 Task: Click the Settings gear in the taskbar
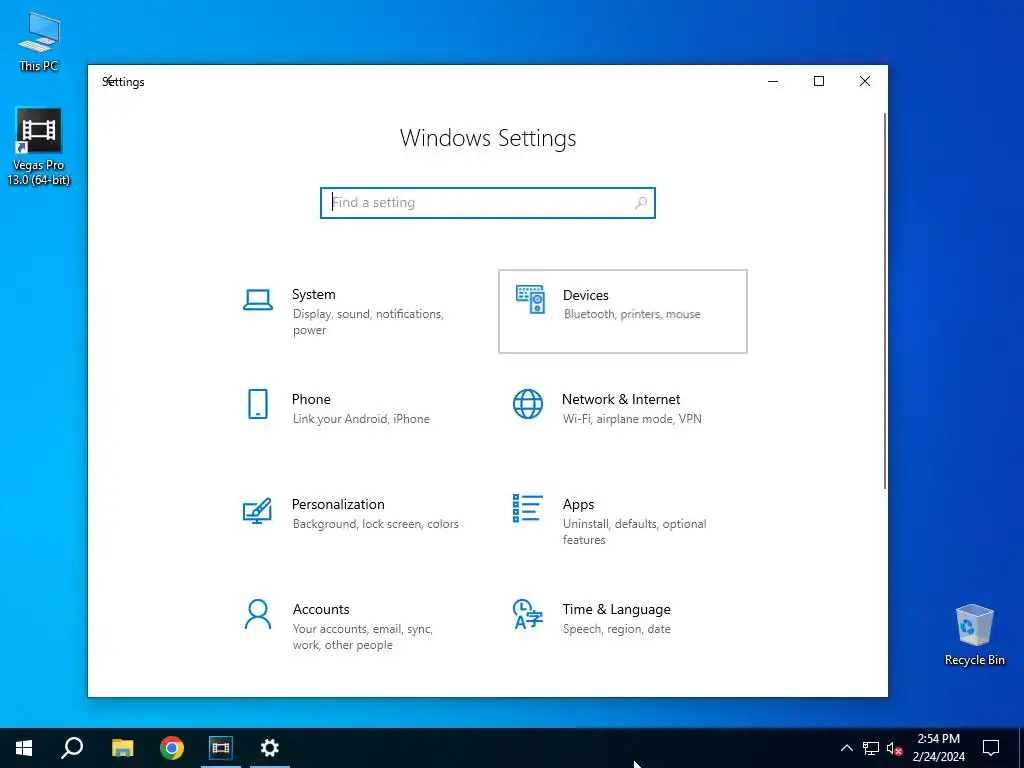click(270, 748)
